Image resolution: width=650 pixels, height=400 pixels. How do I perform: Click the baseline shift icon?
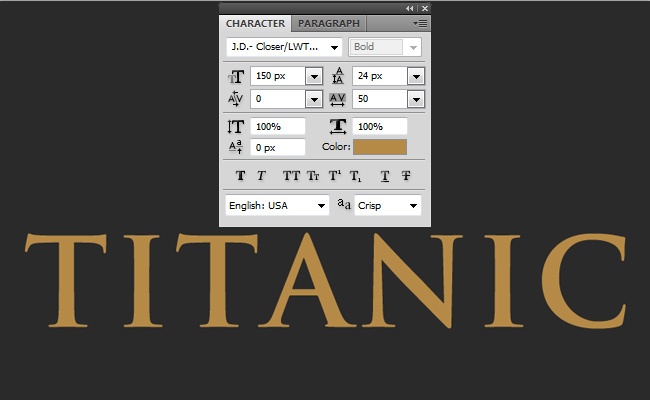pos(235,147)
